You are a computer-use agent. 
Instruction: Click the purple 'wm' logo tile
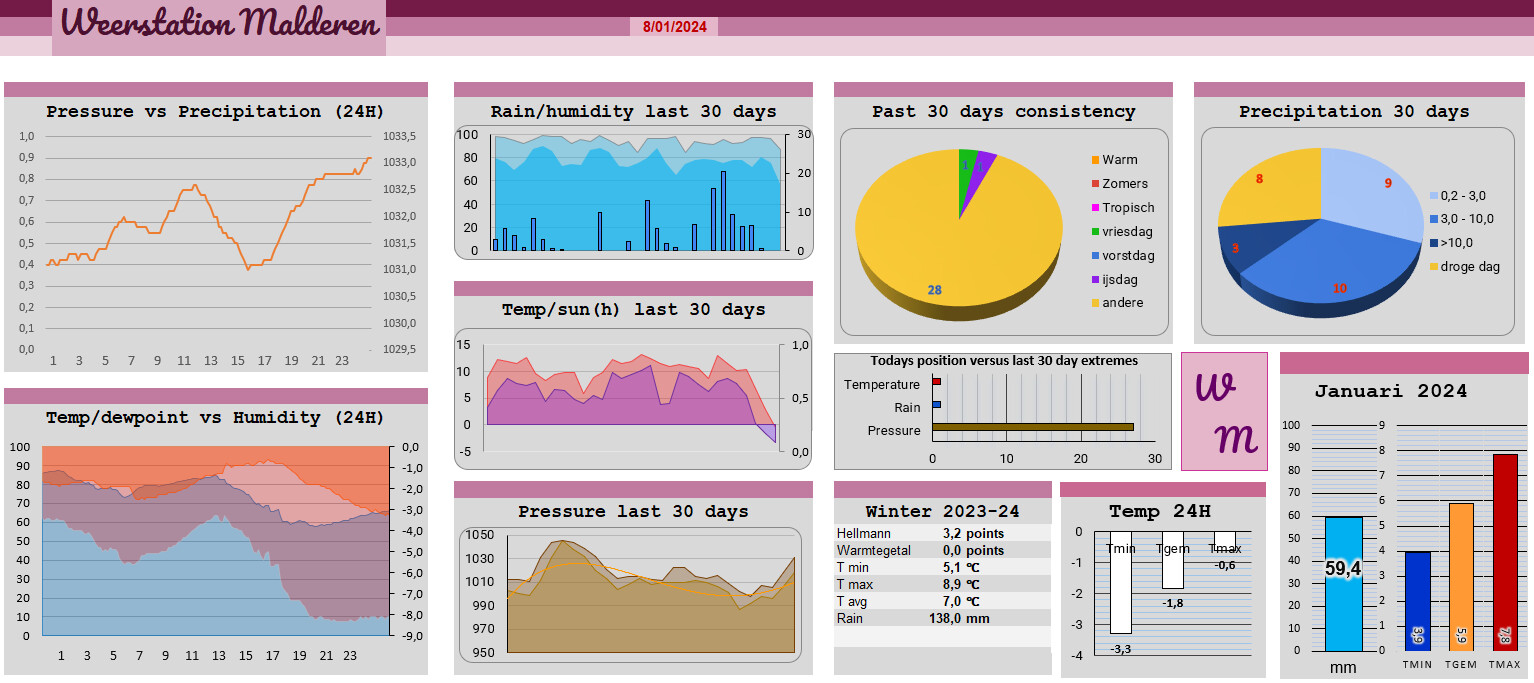(1224, 411)
